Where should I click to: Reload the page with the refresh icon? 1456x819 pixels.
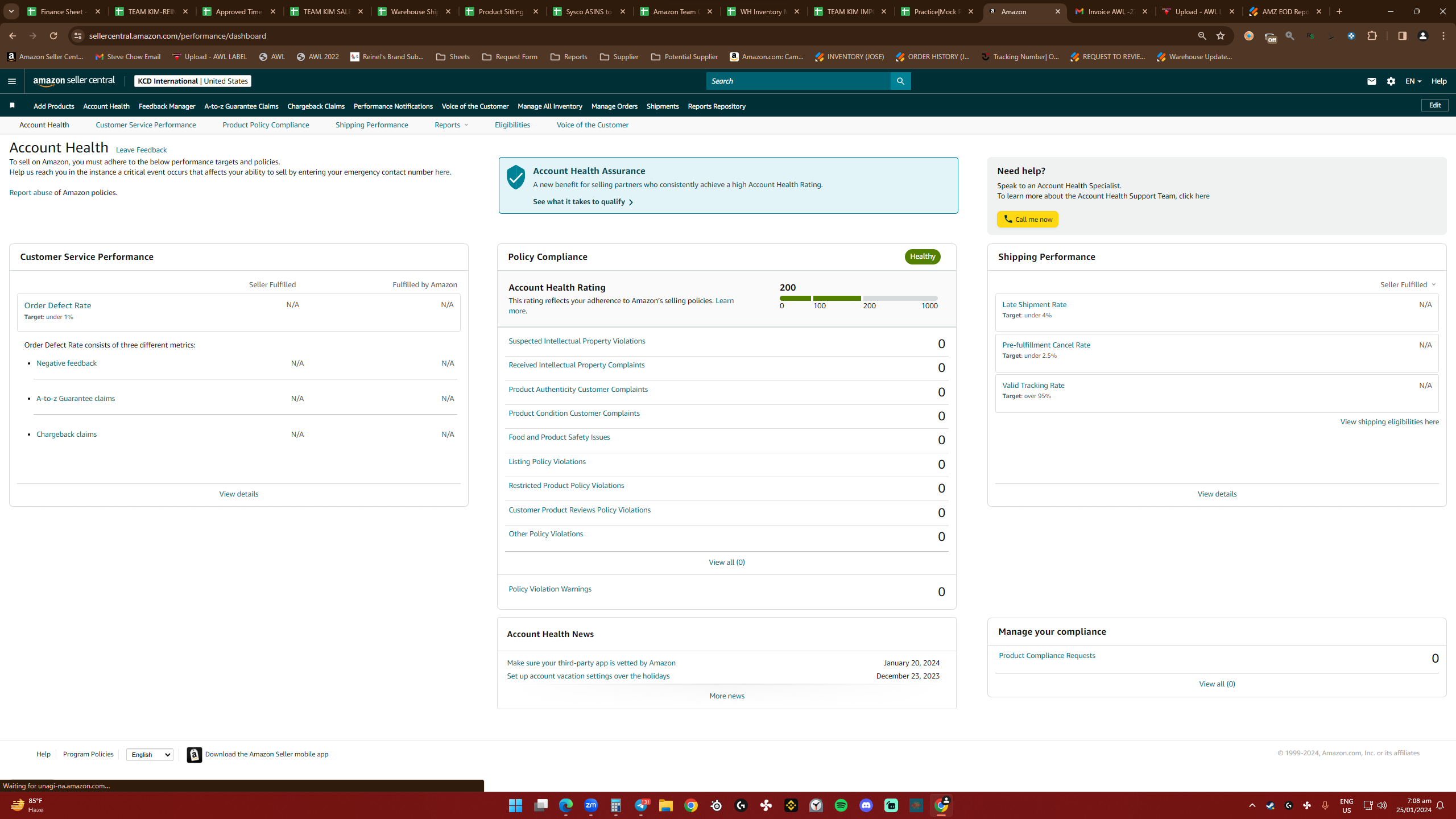click(x=53, y=36)
